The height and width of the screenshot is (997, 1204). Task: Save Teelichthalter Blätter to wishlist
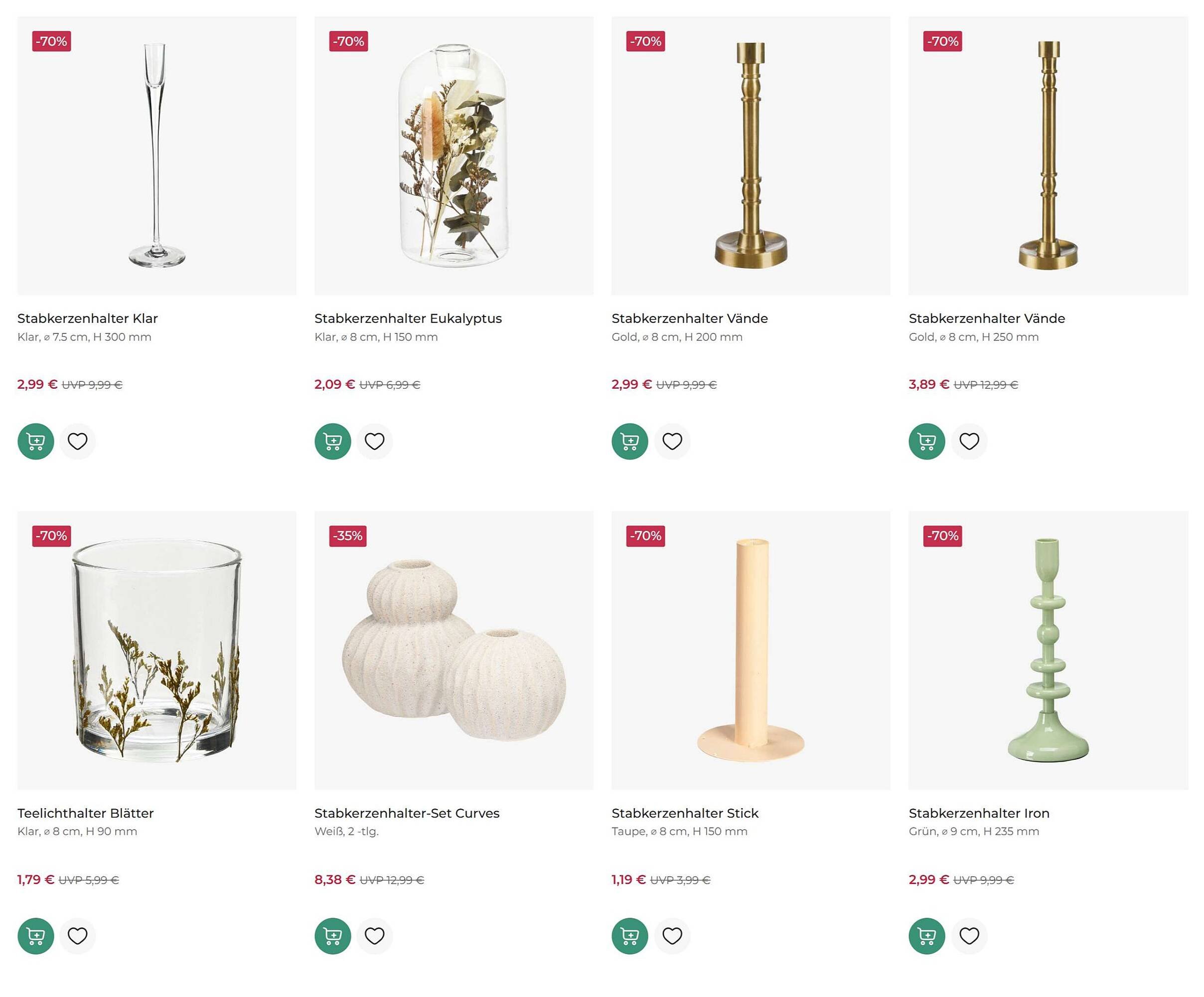(x=77, y=936)
